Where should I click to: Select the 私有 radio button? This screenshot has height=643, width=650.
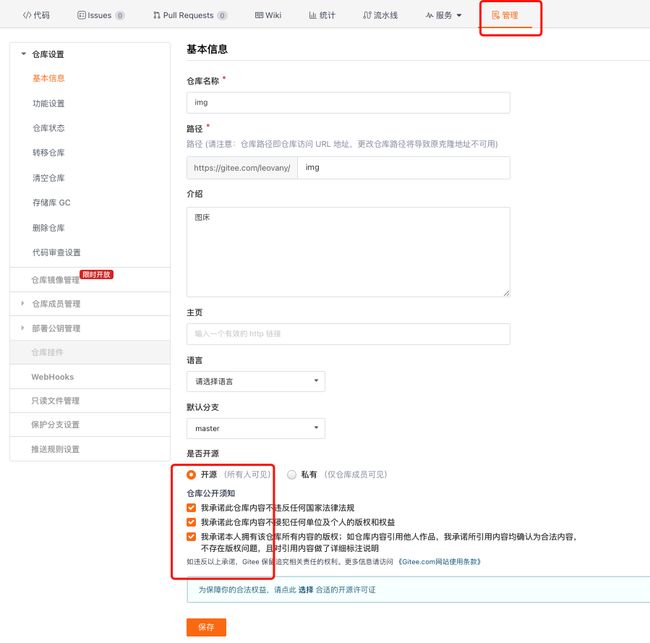[292, 475]
